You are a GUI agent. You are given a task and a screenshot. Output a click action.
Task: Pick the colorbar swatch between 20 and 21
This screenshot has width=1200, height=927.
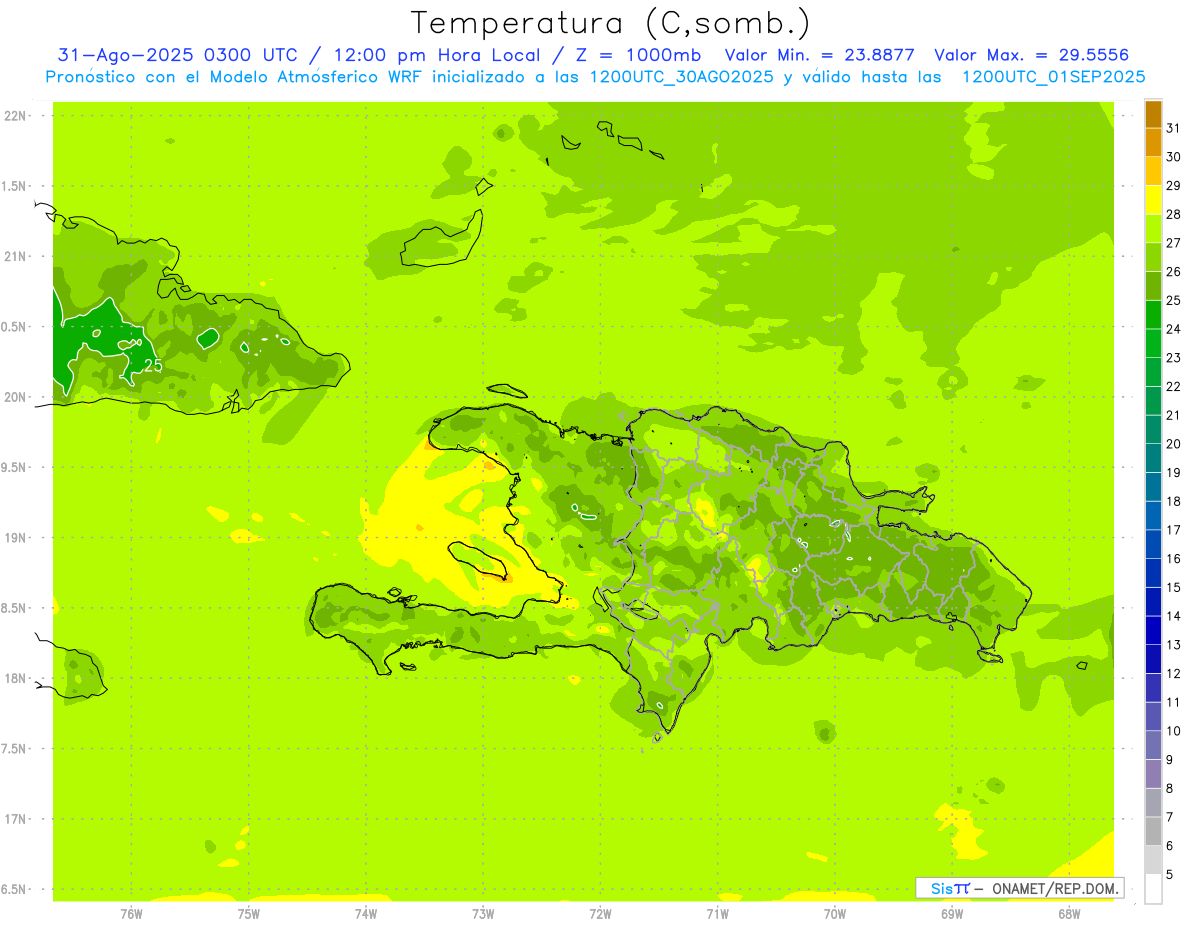coord(1153,430)
